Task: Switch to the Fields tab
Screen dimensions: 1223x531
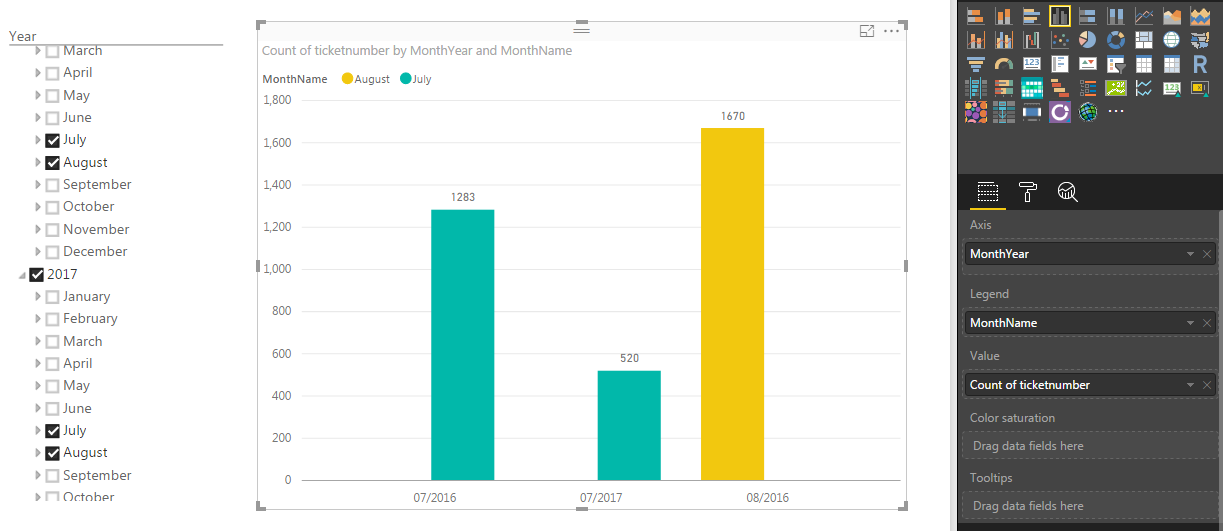Action: click(988, 192)
